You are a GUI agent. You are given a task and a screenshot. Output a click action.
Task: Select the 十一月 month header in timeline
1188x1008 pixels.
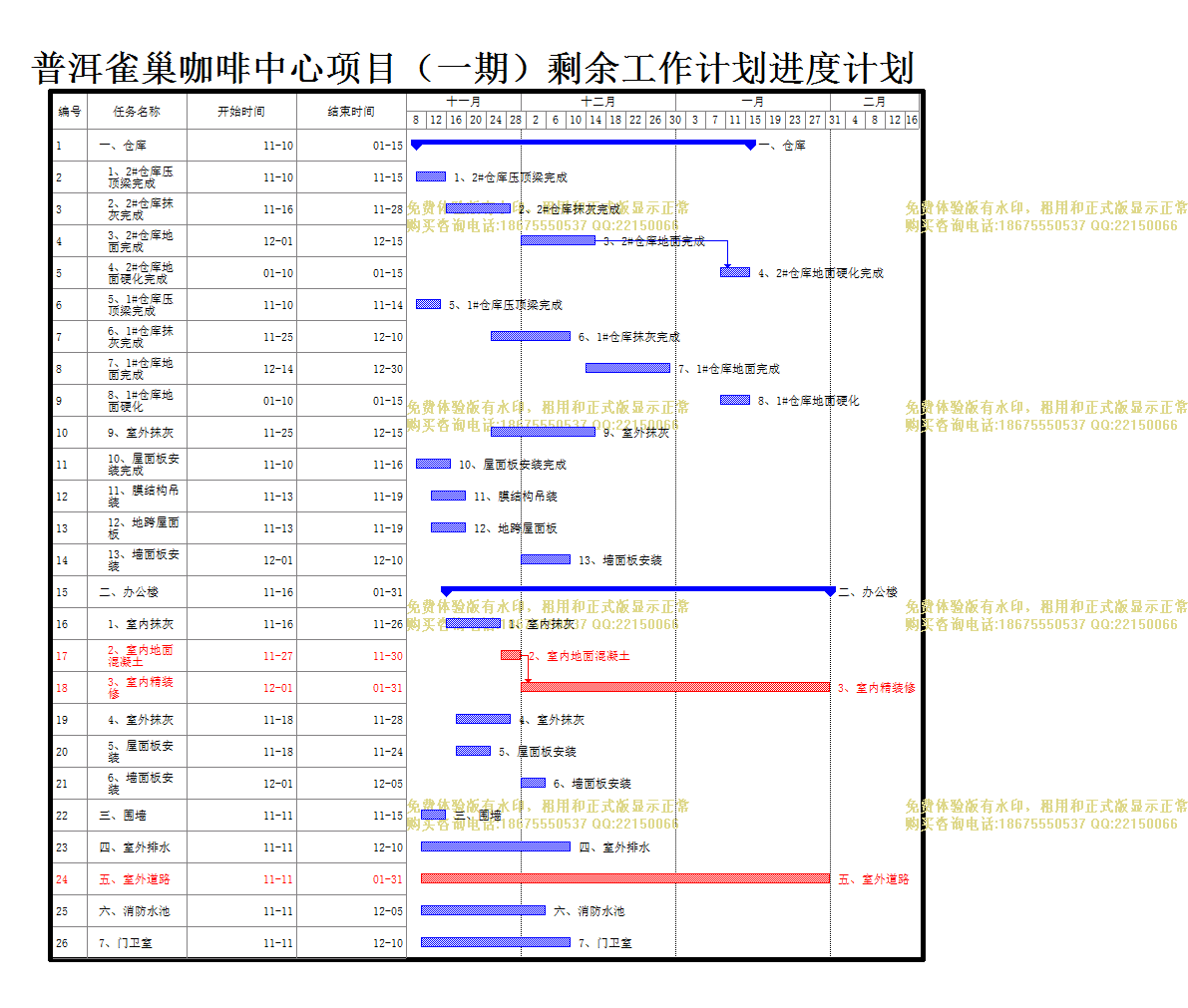[464, 102]
